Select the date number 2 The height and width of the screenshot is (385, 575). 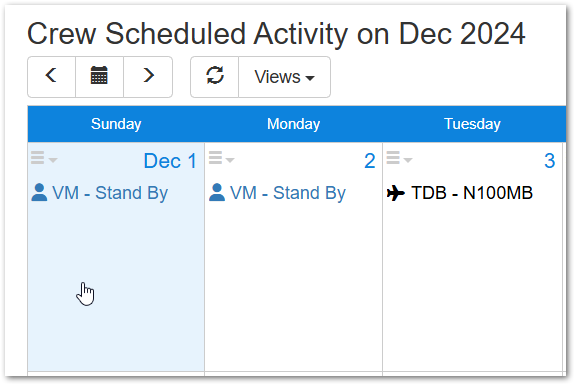[370, 161]
